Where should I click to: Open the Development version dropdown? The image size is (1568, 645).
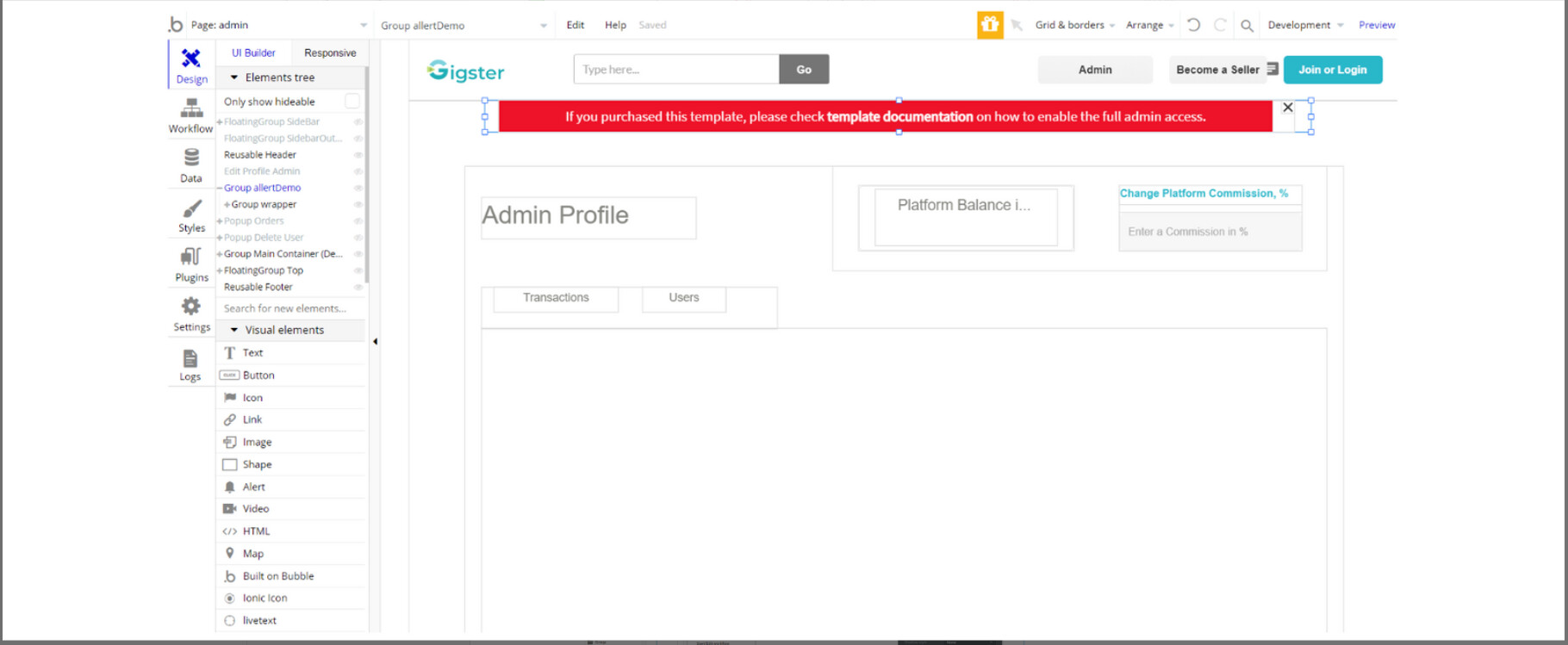pyautogui.click(x=1305, y=25)
